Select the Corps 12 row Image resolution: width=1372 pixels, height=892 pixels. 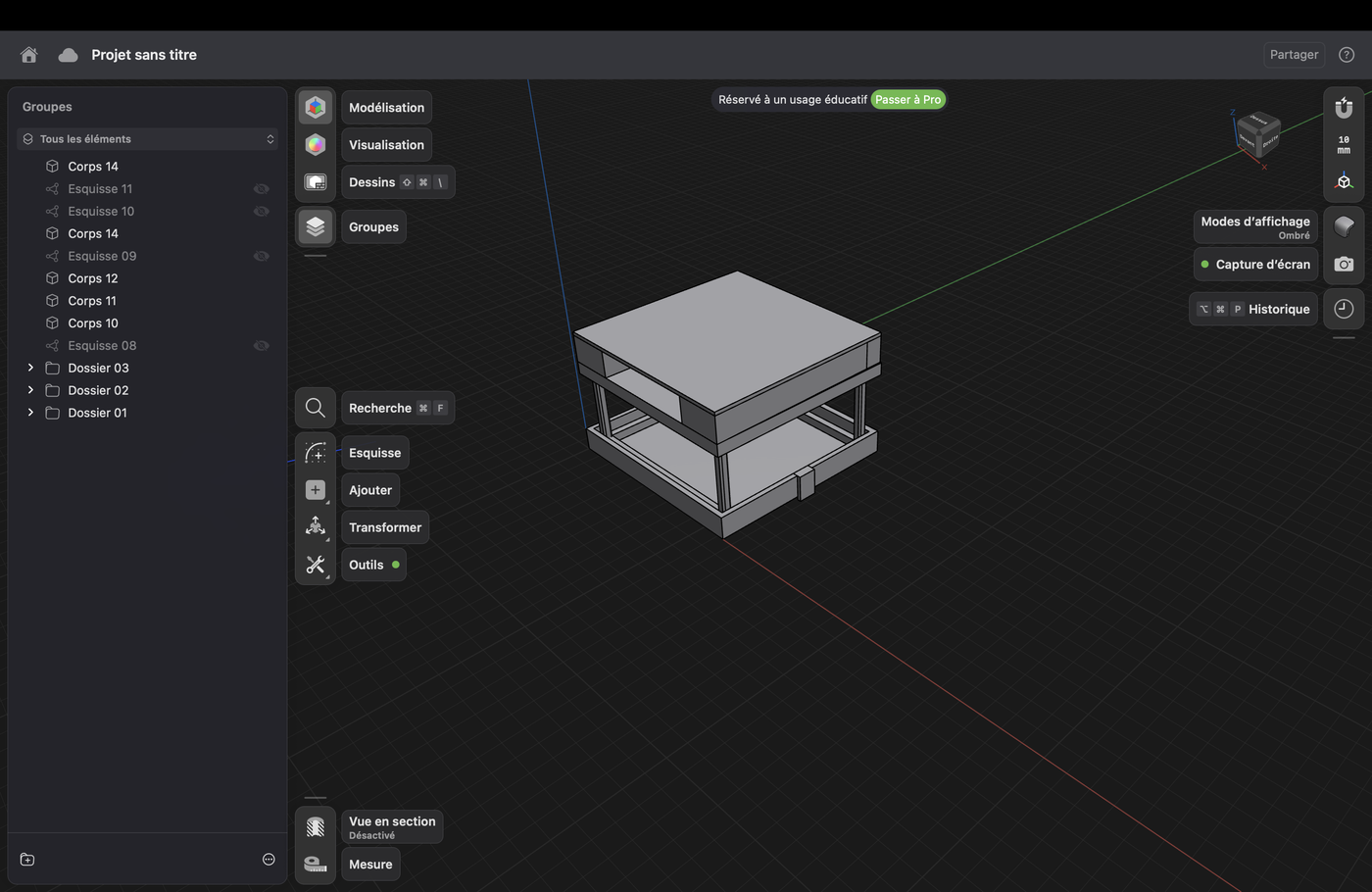(148, 278)
